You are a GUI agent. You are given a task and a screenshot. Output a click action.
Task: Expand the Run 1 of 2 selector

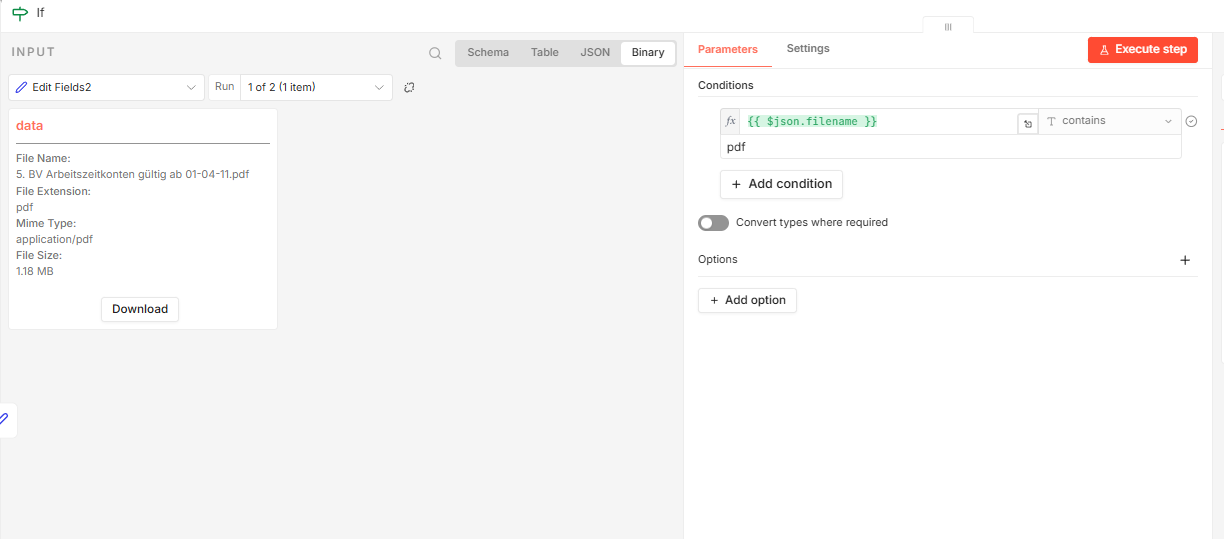click(x=316, y=88)
